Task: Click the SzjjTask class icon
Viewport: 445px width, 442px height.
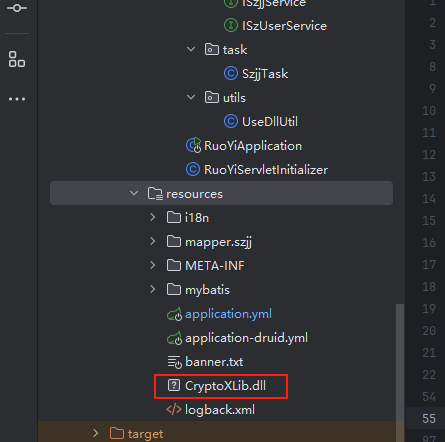Action: click(231, 74)
